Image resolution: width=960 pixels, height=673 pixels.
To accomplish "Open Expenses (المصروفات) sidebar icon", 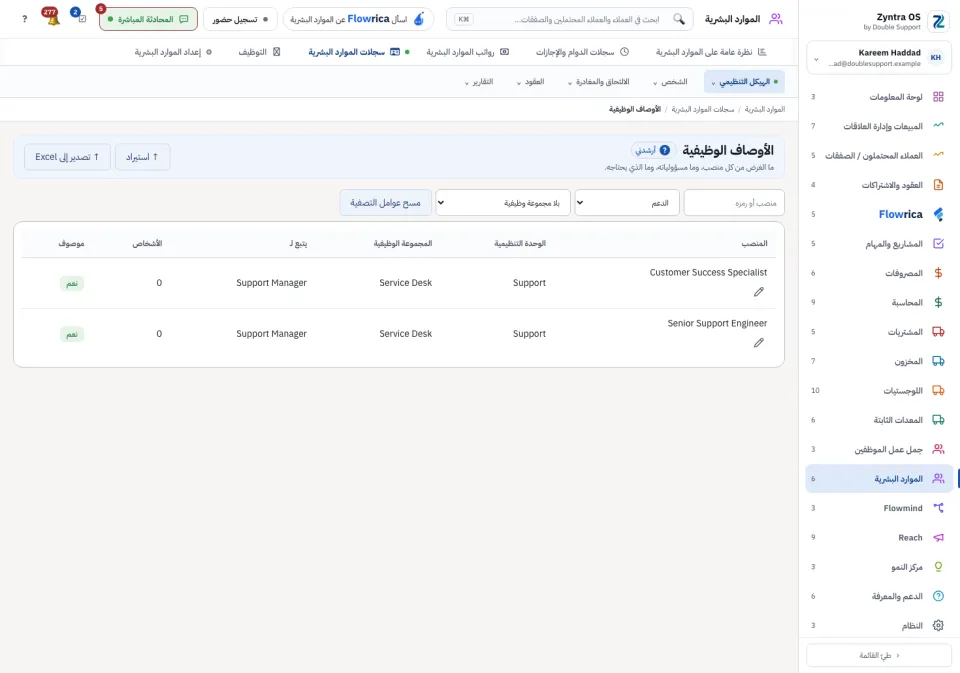I will coord(938,273).
